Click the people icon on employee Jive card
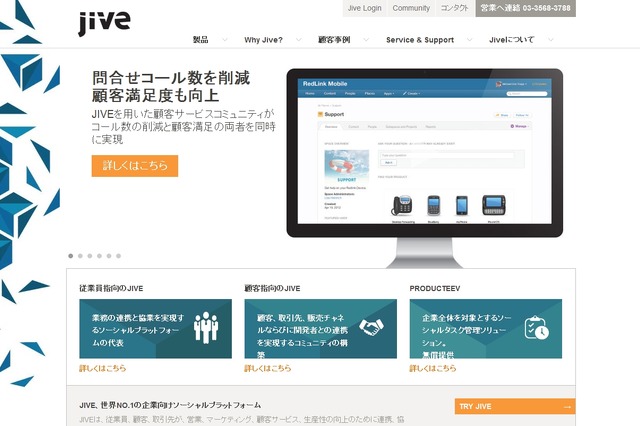Screen dimensions: 640x426 click(206, 327)
